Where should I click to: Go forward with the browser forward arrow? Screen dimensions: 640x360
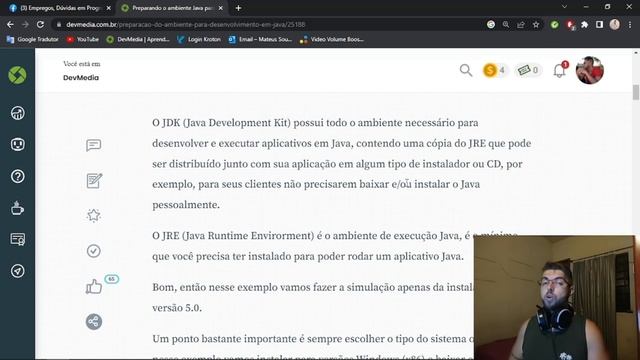coord(25,24)
